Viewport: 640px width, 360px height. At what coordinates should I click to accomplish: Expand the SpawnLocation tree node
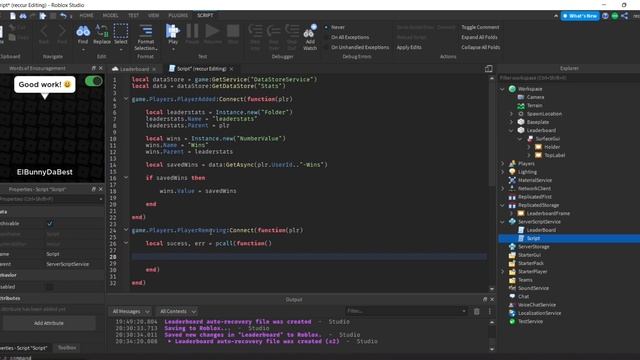click(x=511, y=114)
